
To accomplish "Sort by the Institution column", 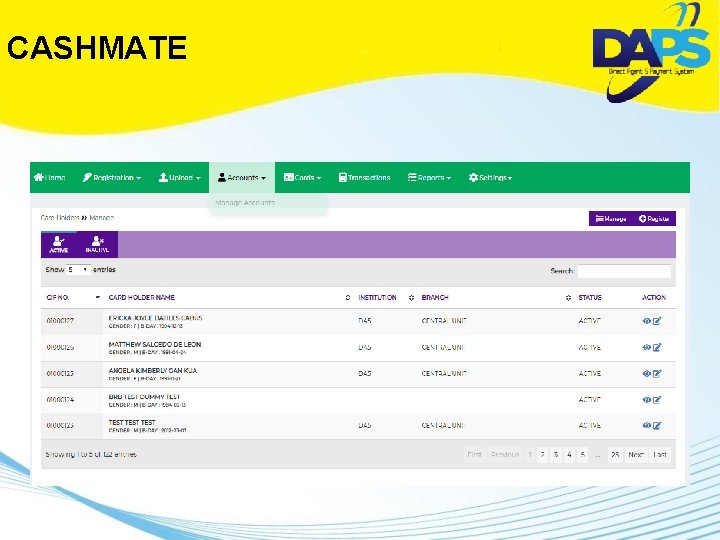I will pos(386,298).
